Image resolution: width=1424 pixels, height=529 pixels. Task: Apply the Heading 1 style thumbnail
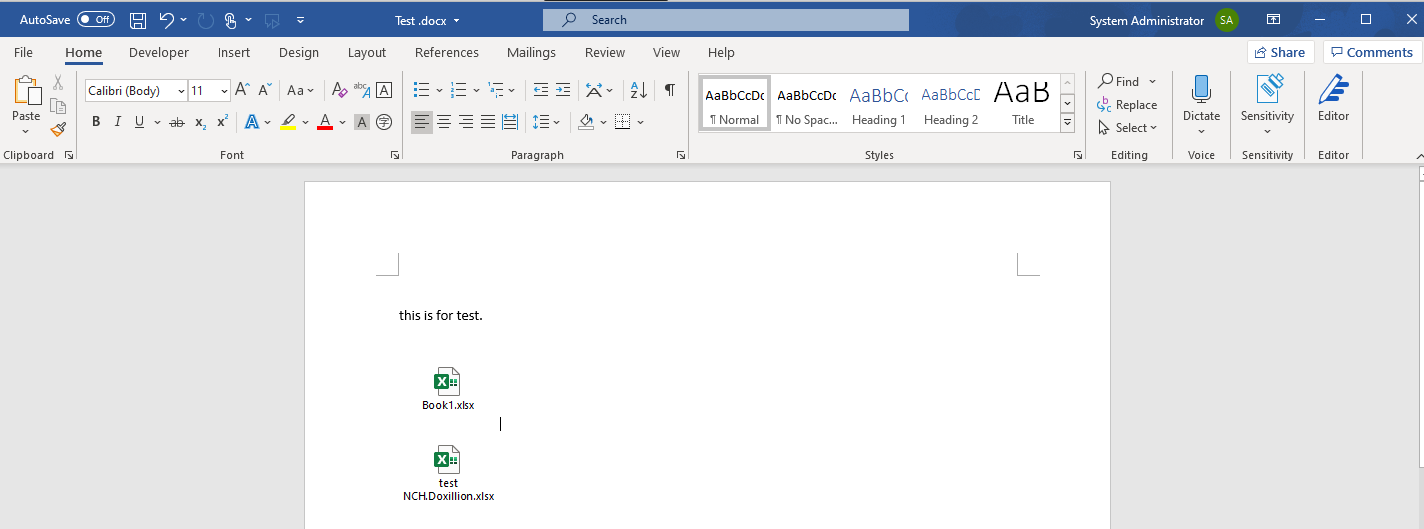pyautogui.click(x=879, y=104)
